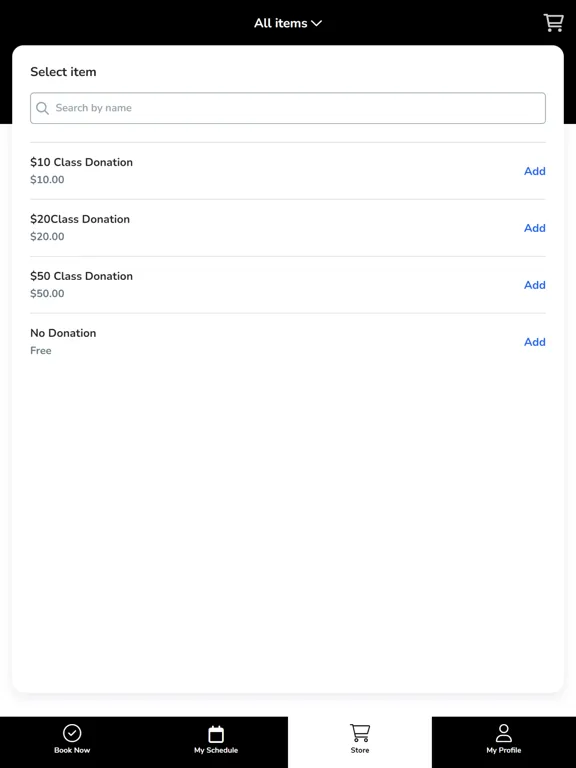
Task: Go to the My Profile tab label
Action: [x=504, y=750]
